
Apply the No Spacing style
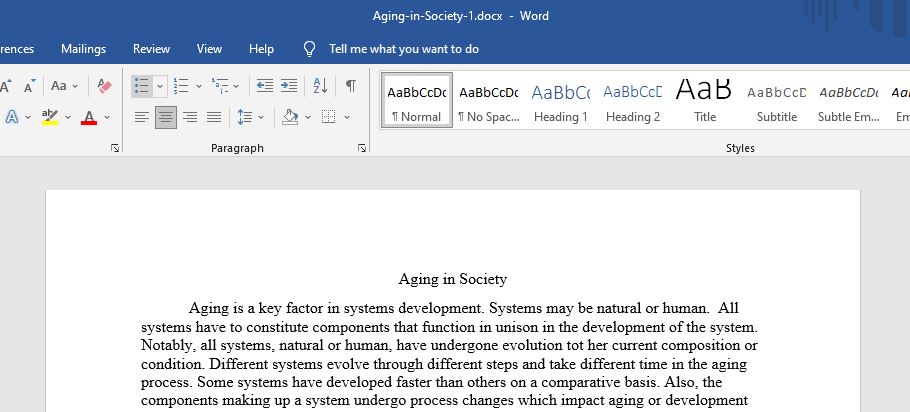(x=489, y=100)
